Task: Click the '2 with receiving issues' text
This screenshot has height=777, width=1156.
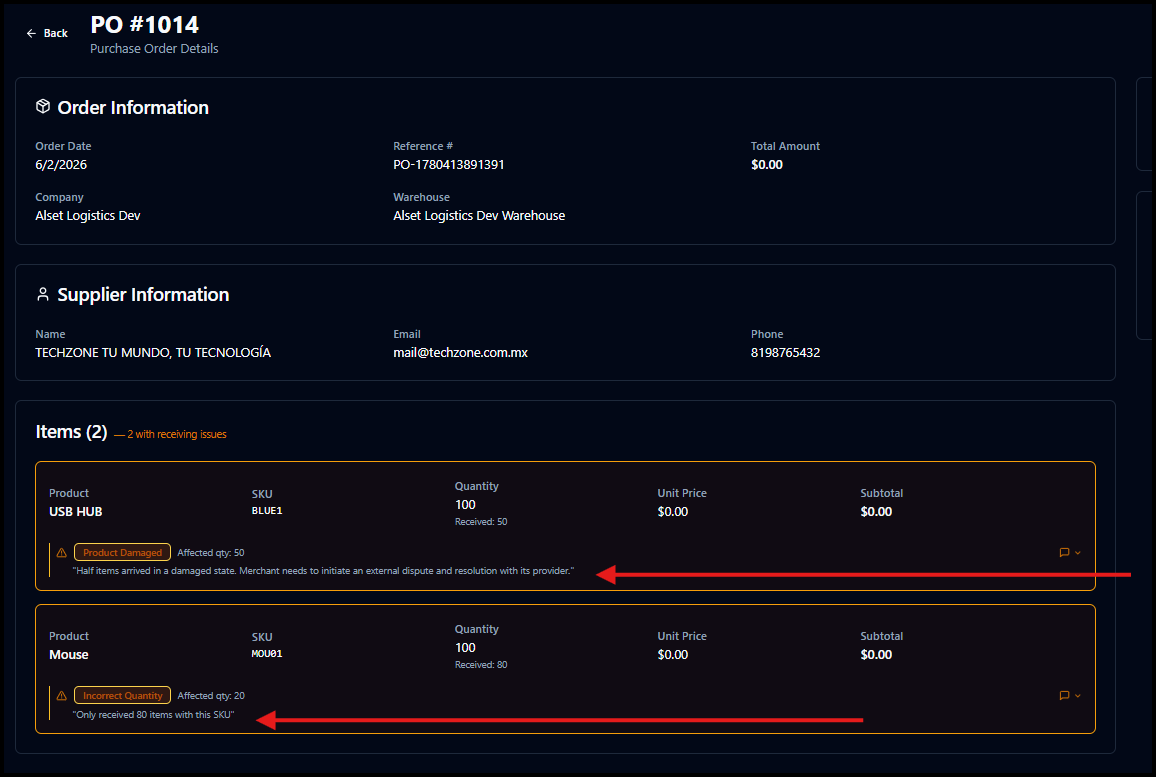Action: click(176, 434)
